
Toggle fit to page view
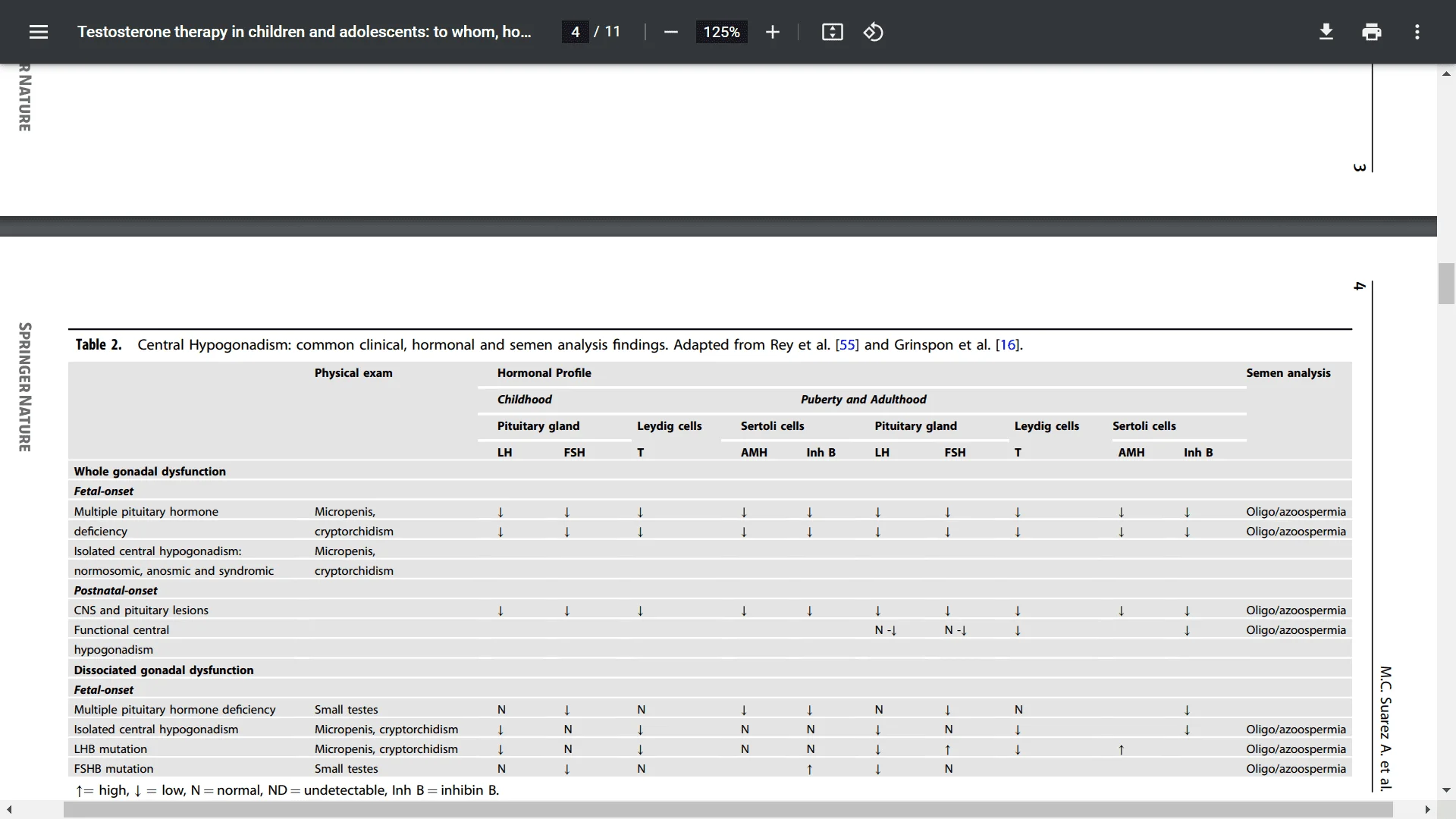coord(832,32)
